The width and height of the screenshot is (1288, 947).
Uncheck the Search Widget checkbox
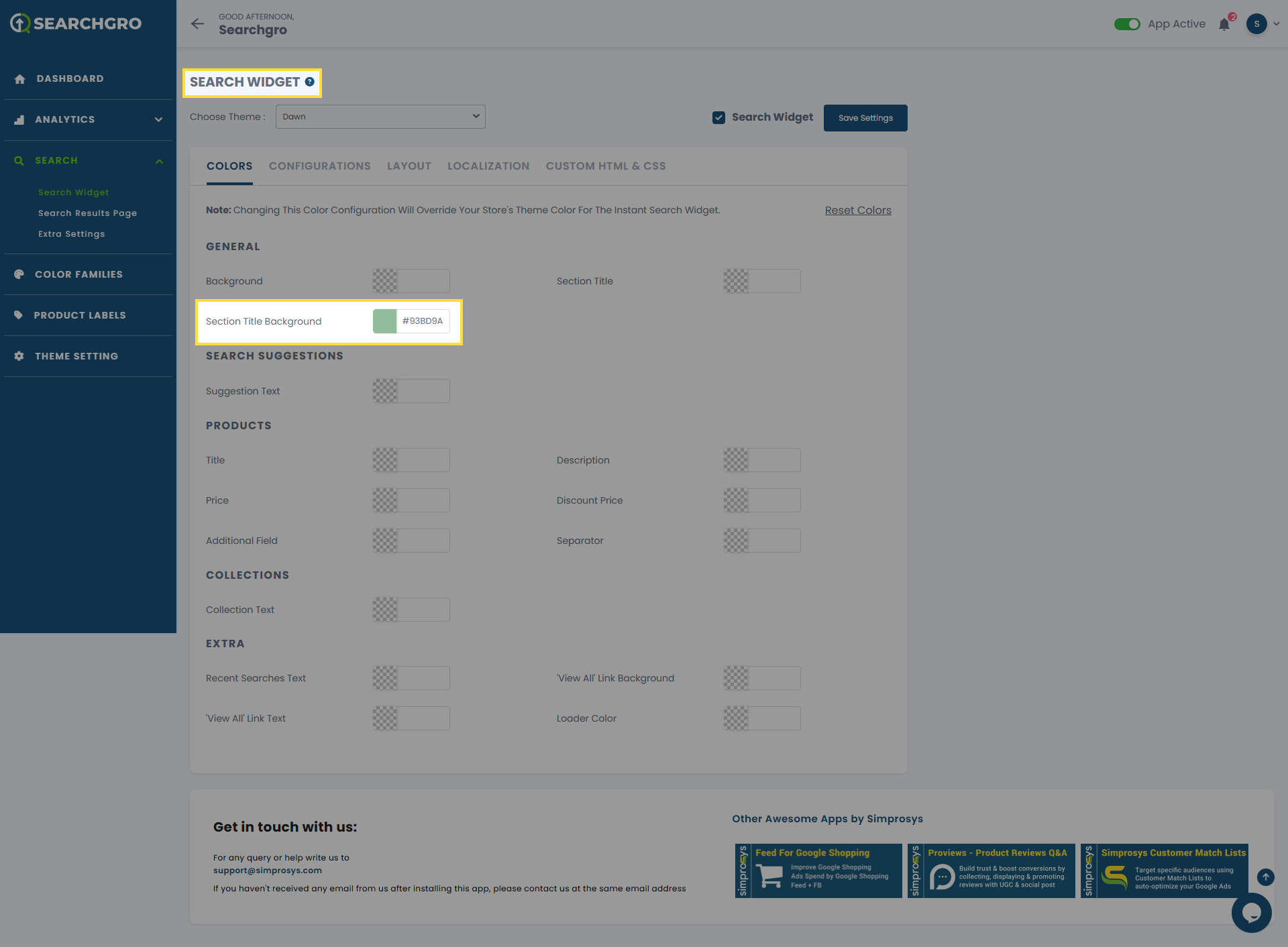[718, 117]
